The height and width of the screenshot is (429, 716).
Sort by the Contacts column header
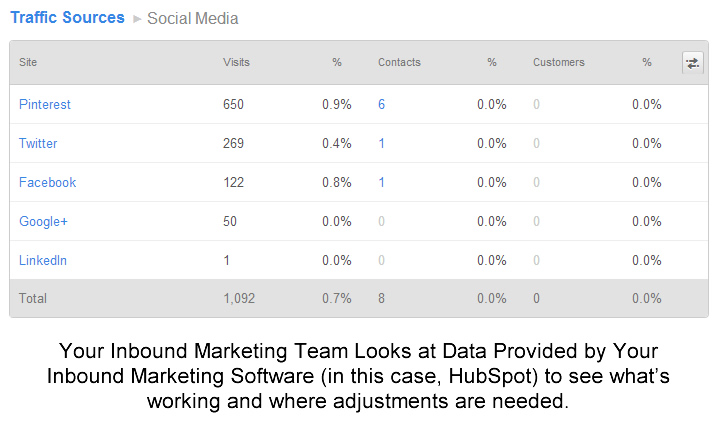coord(399,62)
